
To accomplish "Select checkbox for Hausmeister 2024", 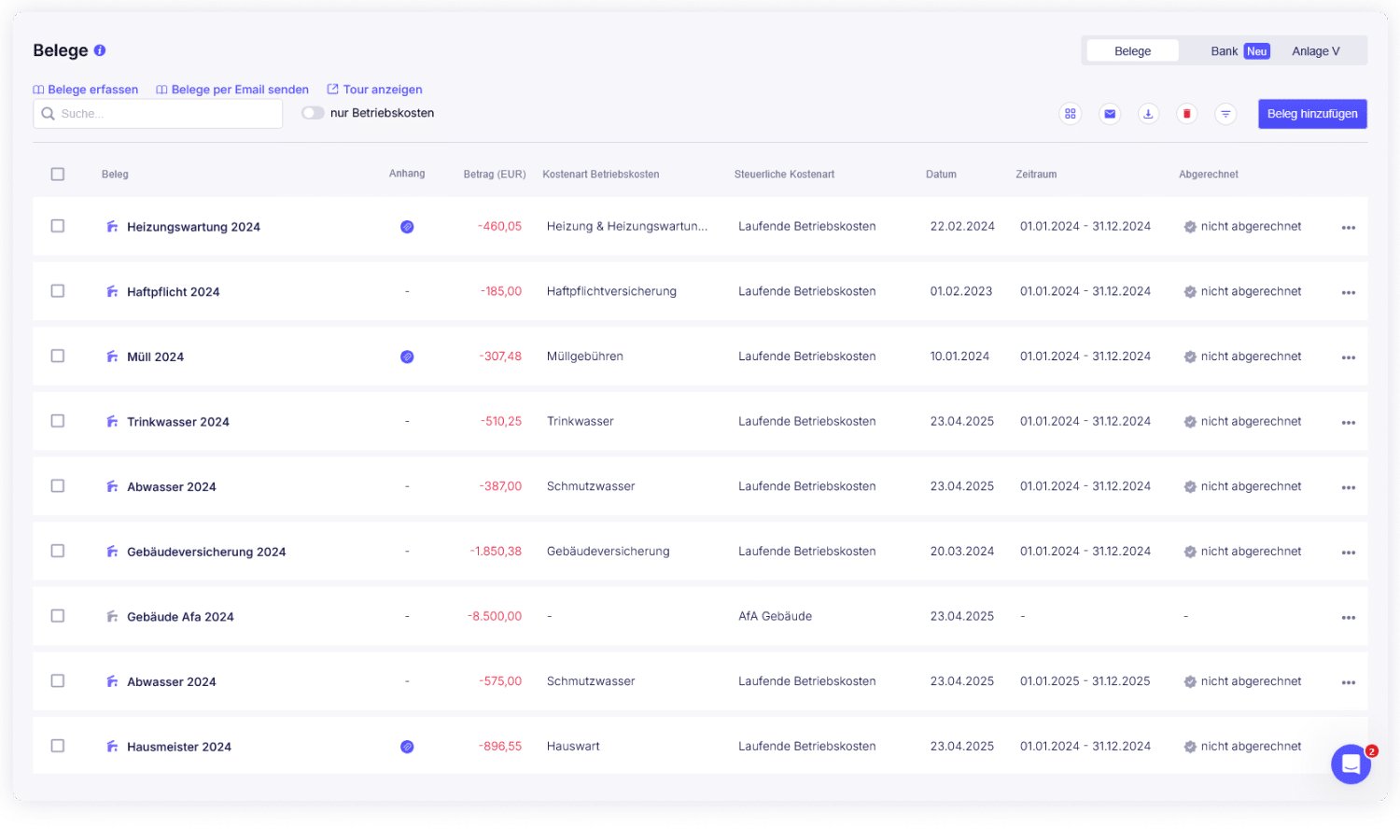I will 58,746.
